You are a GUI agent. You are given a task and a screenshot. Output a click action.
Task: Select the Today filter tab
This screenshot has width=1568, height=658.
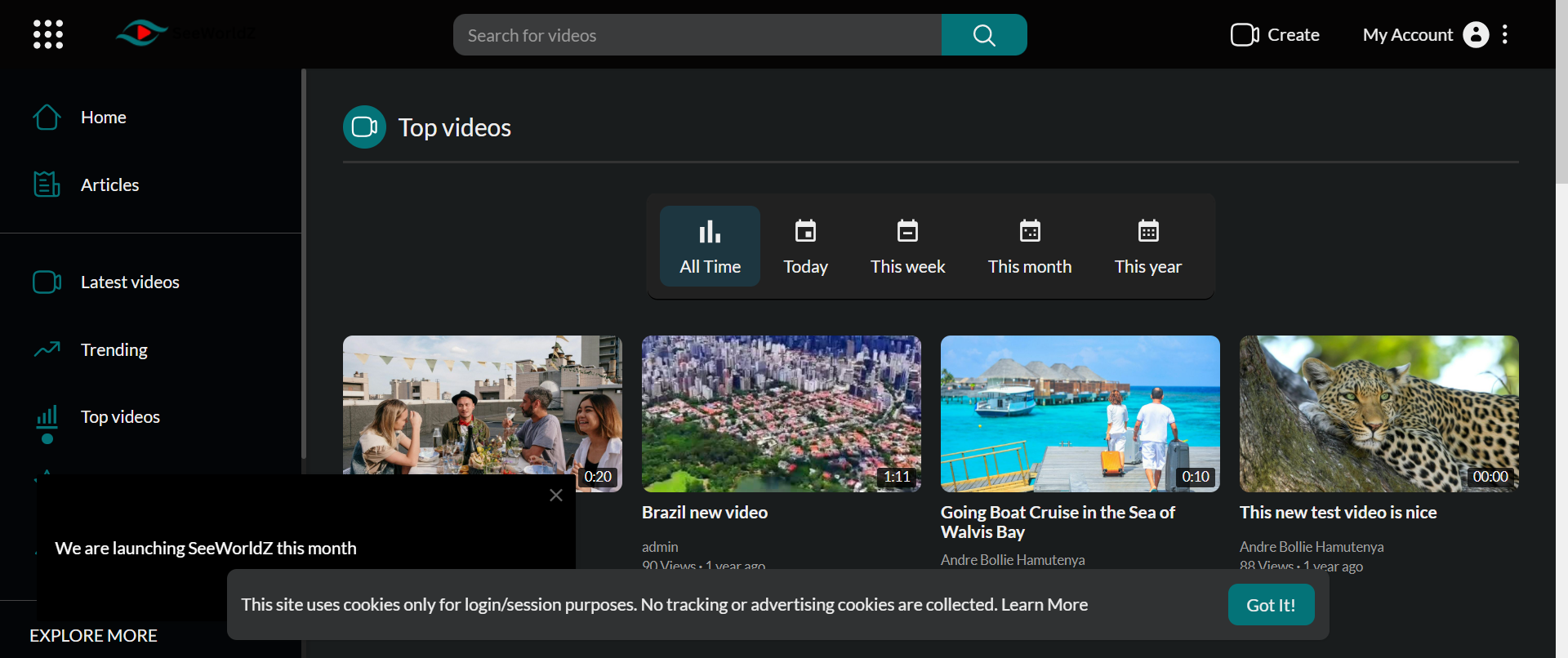pyautogui.click(x=805, y=246)
